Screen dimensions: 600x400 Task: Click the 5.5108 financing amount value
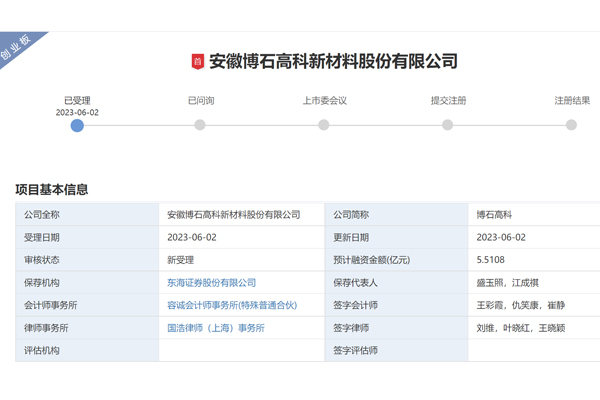[x=497, y=260]
